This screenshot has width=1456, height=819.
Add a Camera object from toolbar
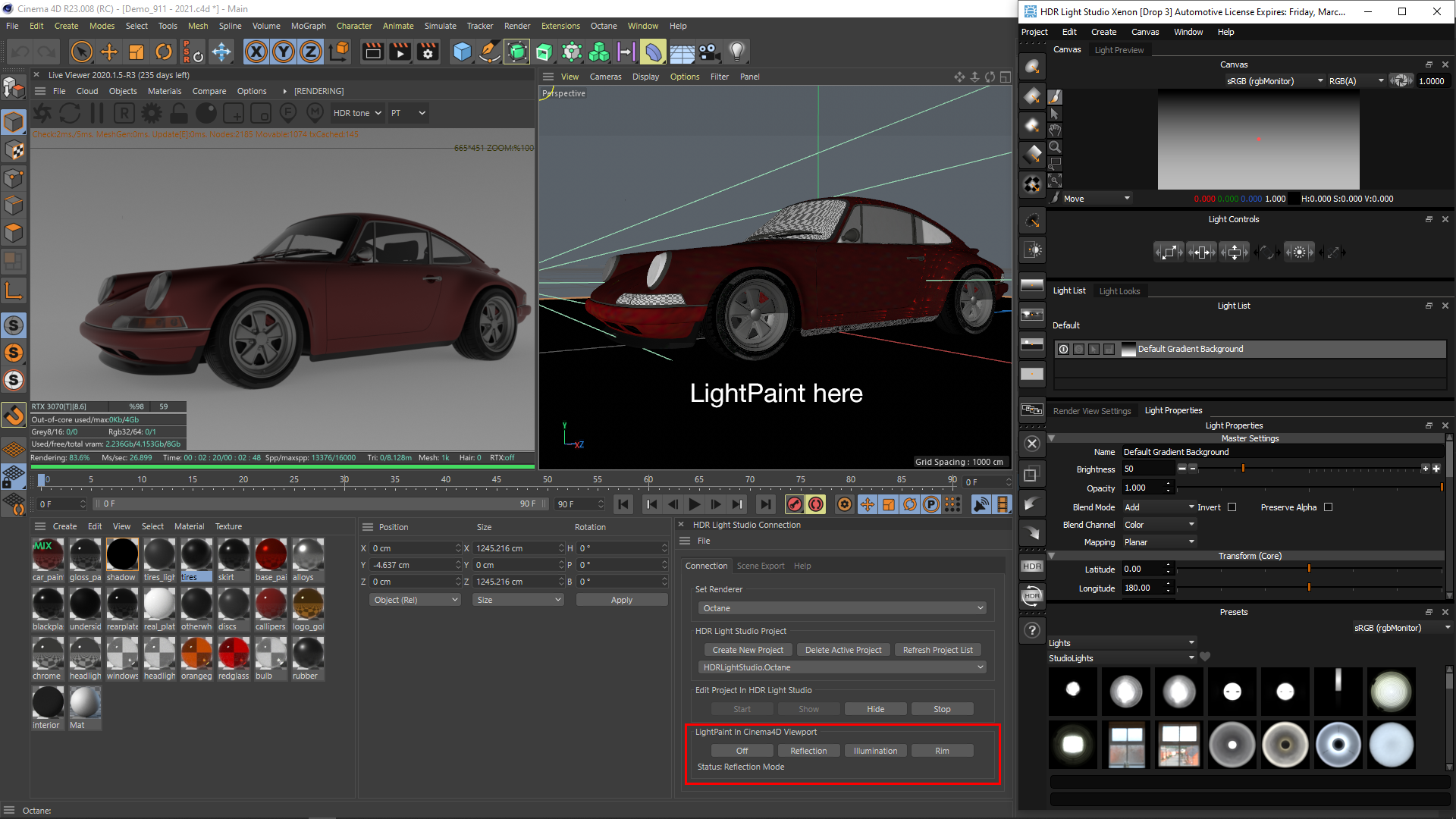pos(709,52)
